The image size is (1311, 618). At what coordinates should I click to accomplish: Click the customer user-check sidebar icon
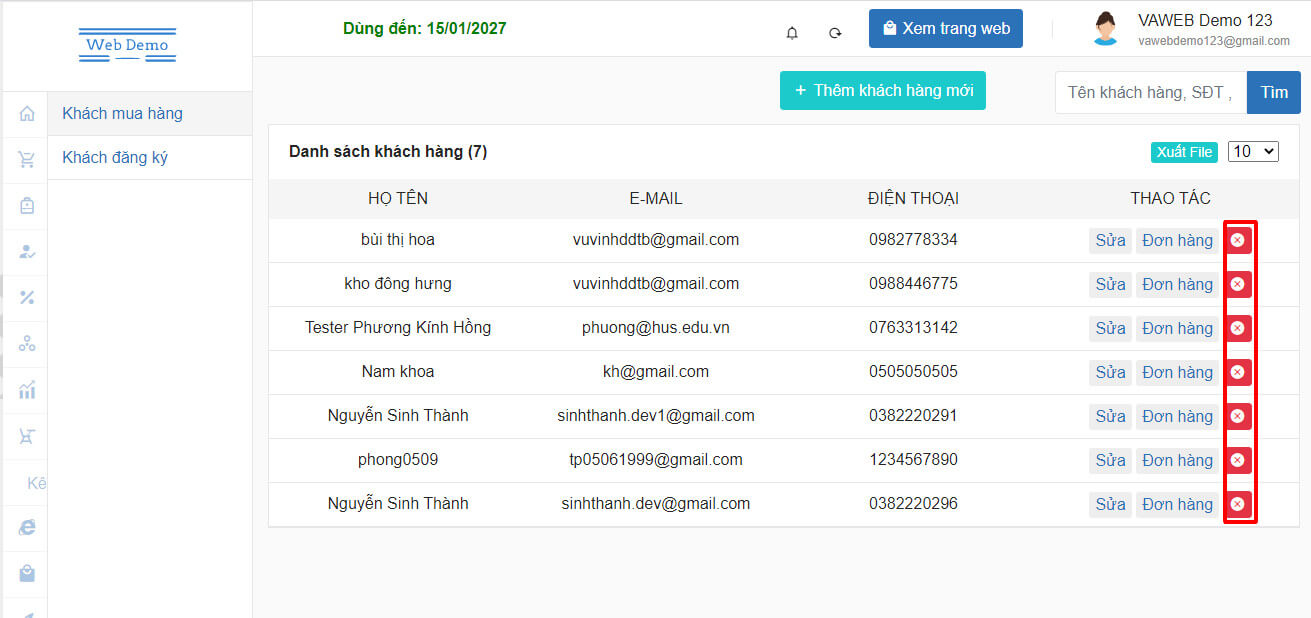tap(27, 251)
